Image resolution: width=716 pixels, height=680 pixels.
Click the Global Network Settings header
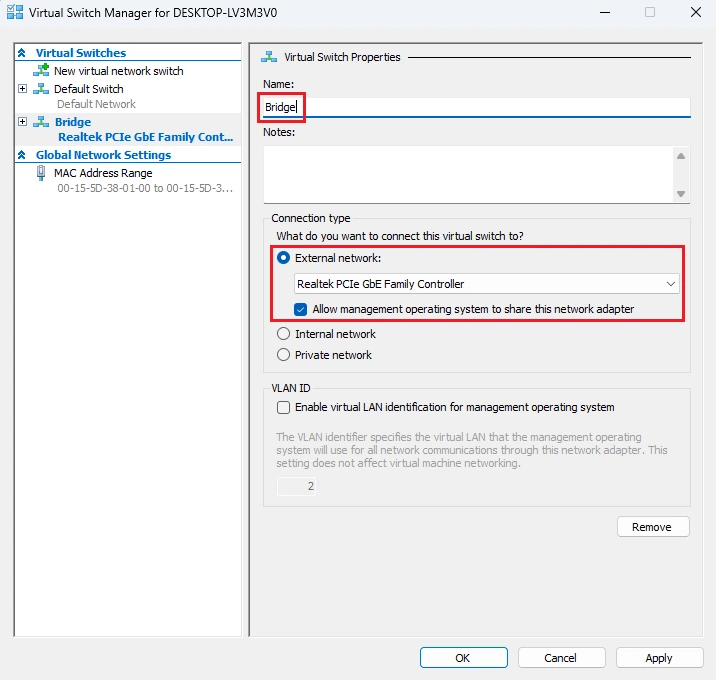(x=104, y=155)
